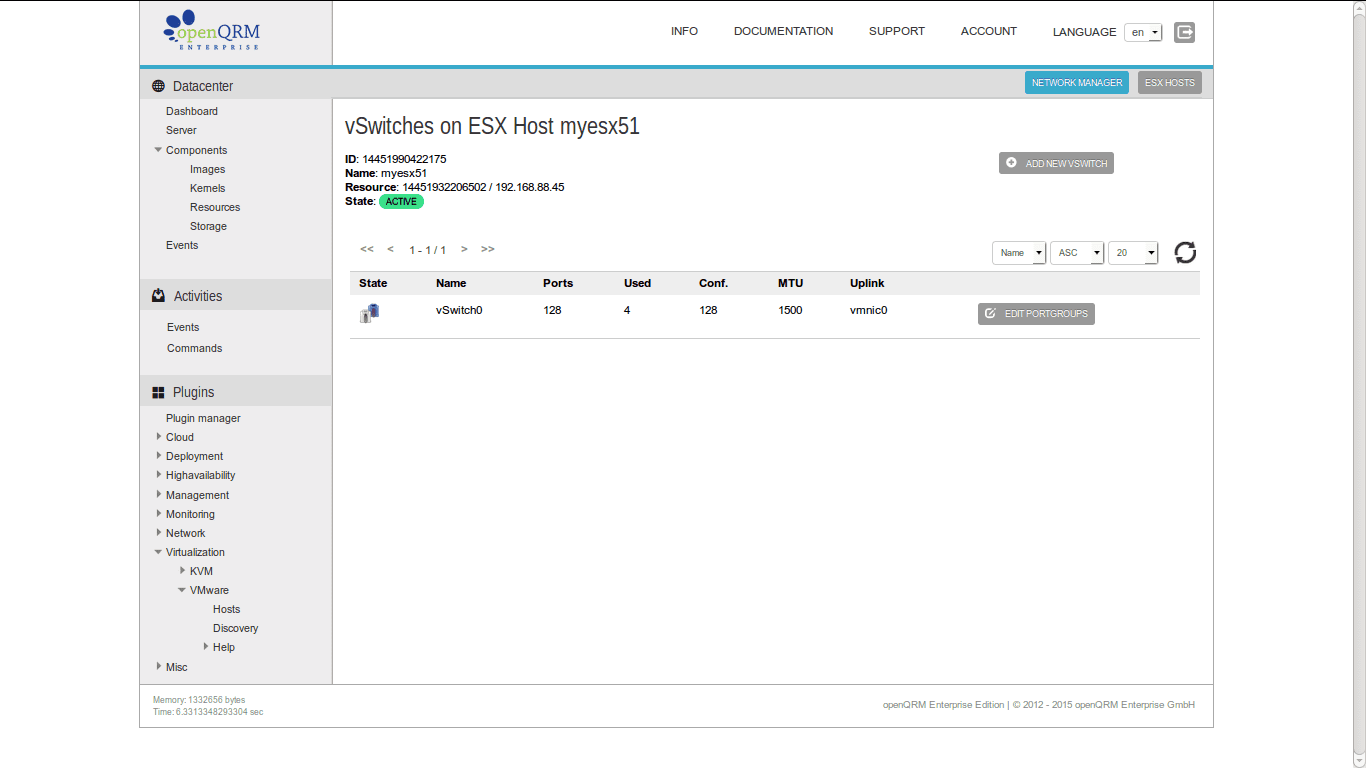
Task: Click Edit Portgroups for vSwitch0
Action: click(1036, 314)
